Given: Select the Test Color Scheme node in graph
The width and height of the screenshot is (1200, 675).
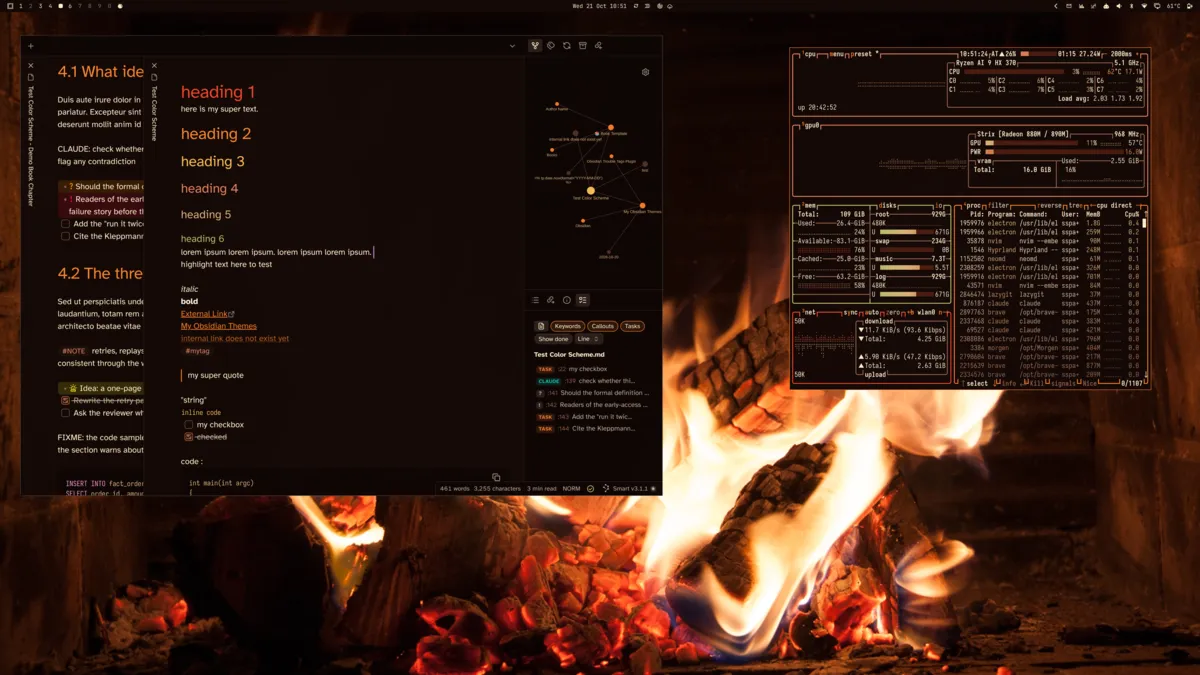Looking at the screenshot, I should [x=590, y=190].
